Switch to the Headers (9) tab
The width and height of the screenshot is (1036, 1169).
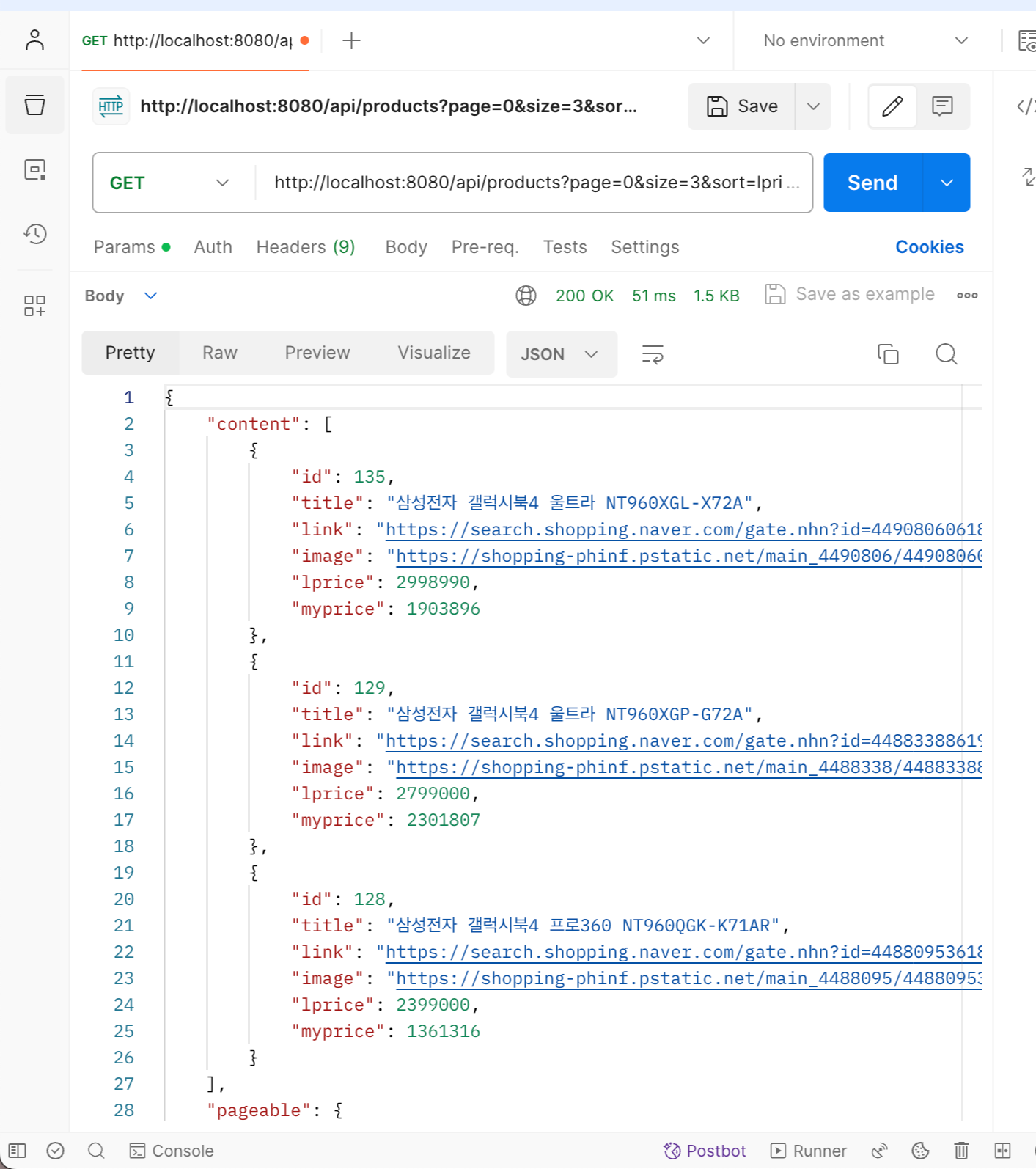(306, 247)
